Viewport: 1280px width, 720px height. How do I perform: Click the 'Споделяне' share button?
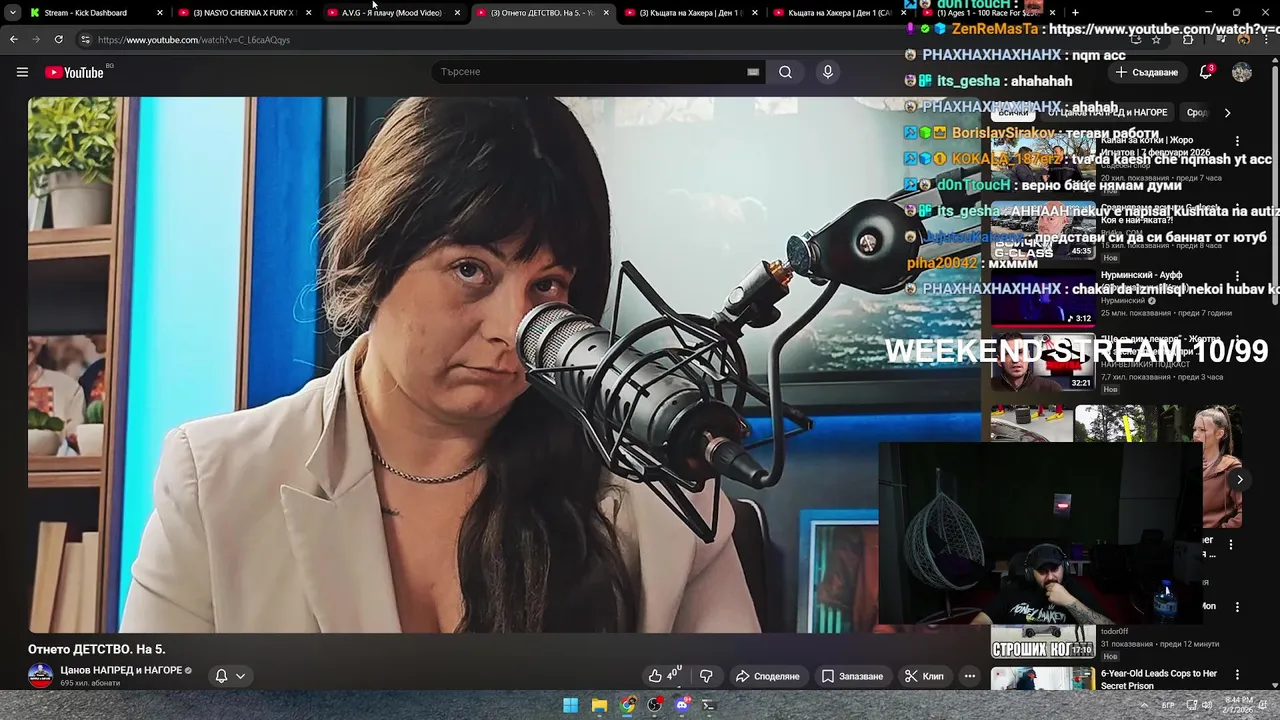[x=768, y=676]
